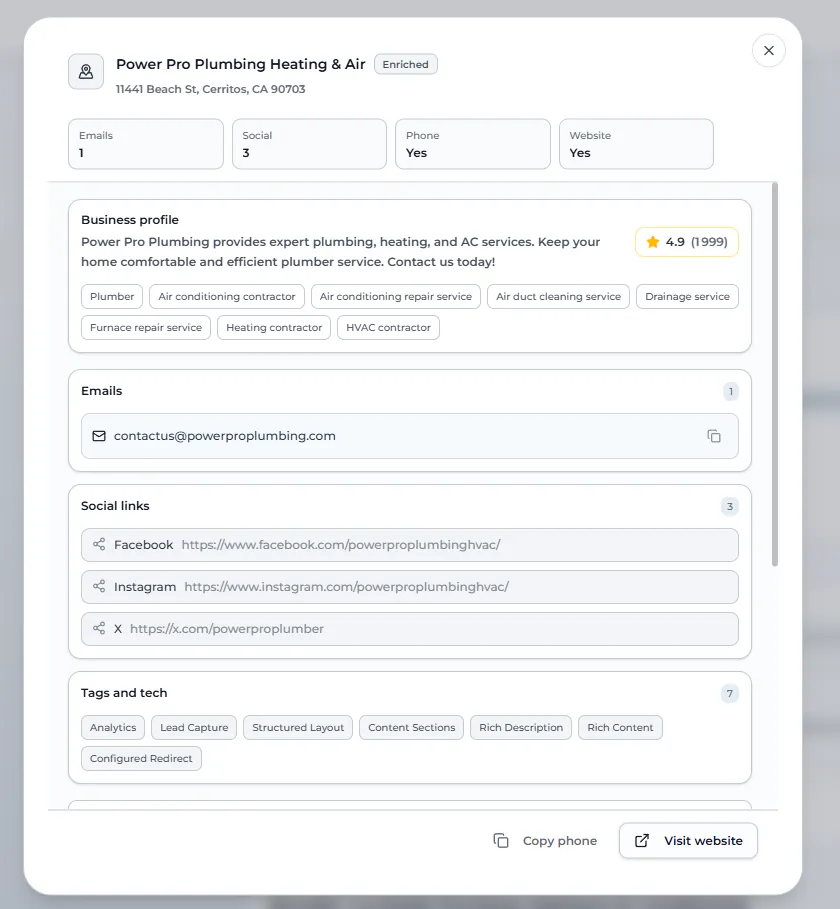This screenshot has height=909, width=840.
Task: Click the Copy phone button
Action: click(545, 841)
